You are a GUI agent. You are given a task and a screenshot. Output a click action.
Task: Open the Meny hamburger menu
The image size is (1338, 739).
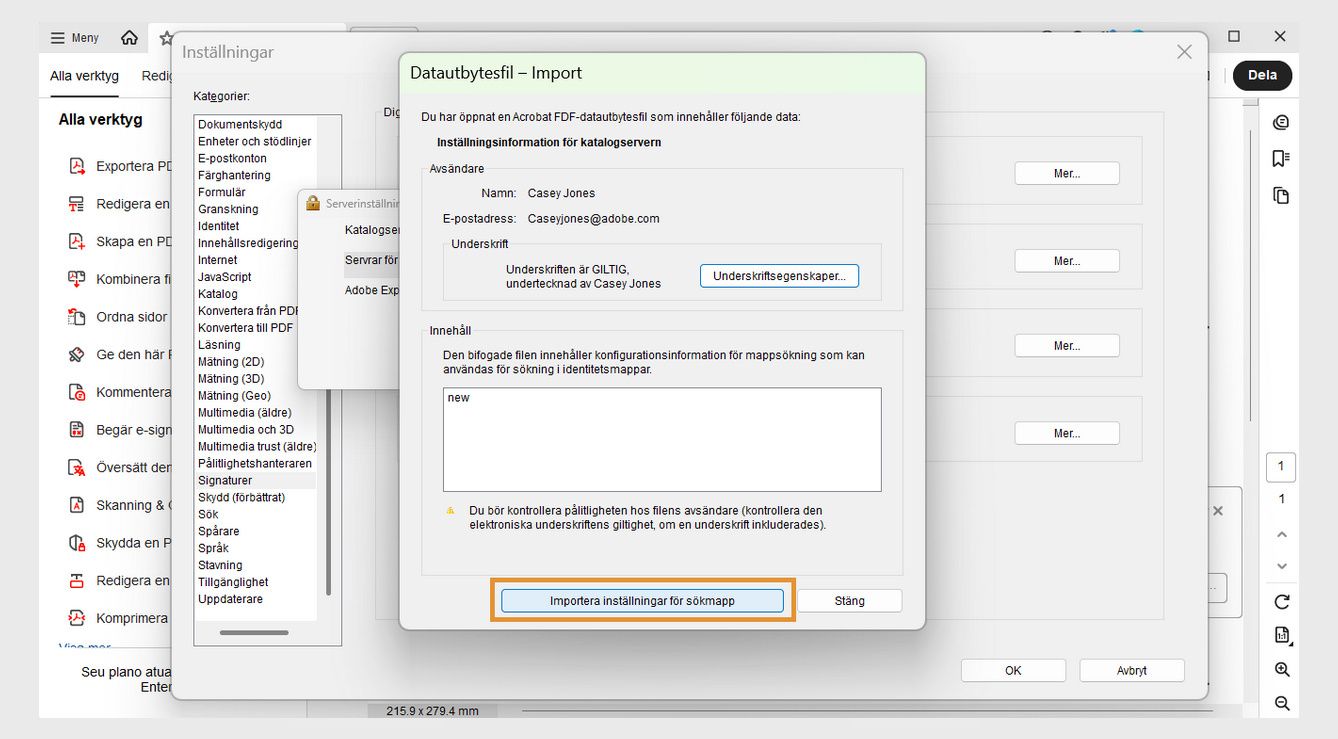pyautogui.click(x=73, y=37)
